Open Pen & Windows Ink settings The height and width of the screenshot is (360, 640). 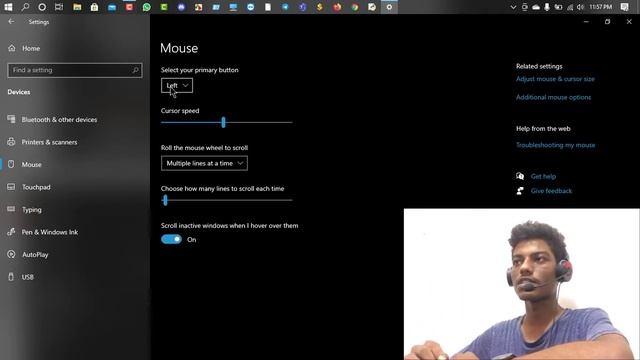tap(50, 232)
